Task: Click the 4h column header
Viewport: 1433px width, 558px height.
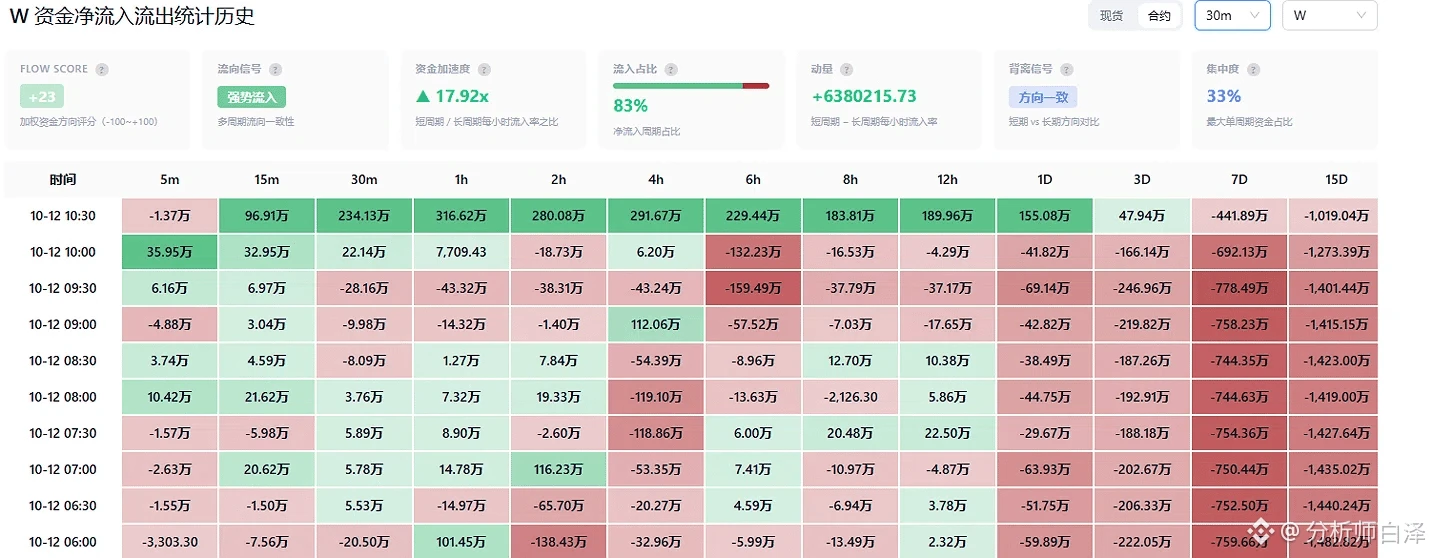Action: 656,180
